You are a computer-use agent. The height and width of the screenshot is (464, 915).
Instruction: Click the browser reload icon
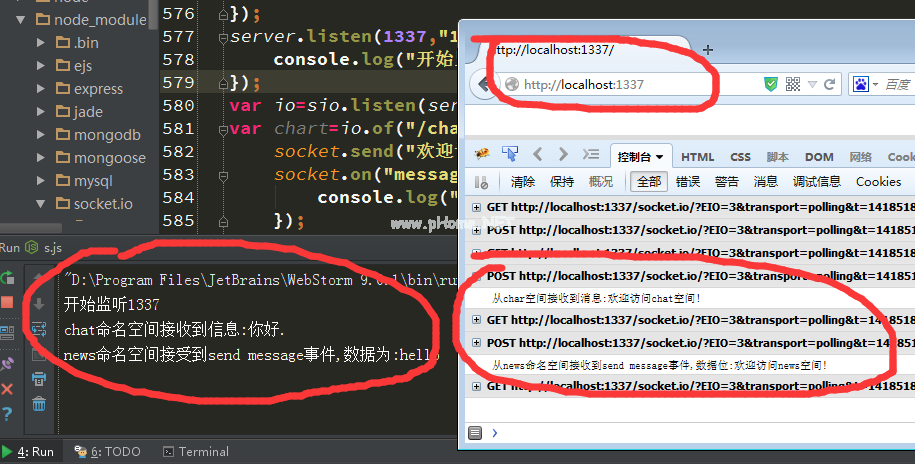click(829, 84)
